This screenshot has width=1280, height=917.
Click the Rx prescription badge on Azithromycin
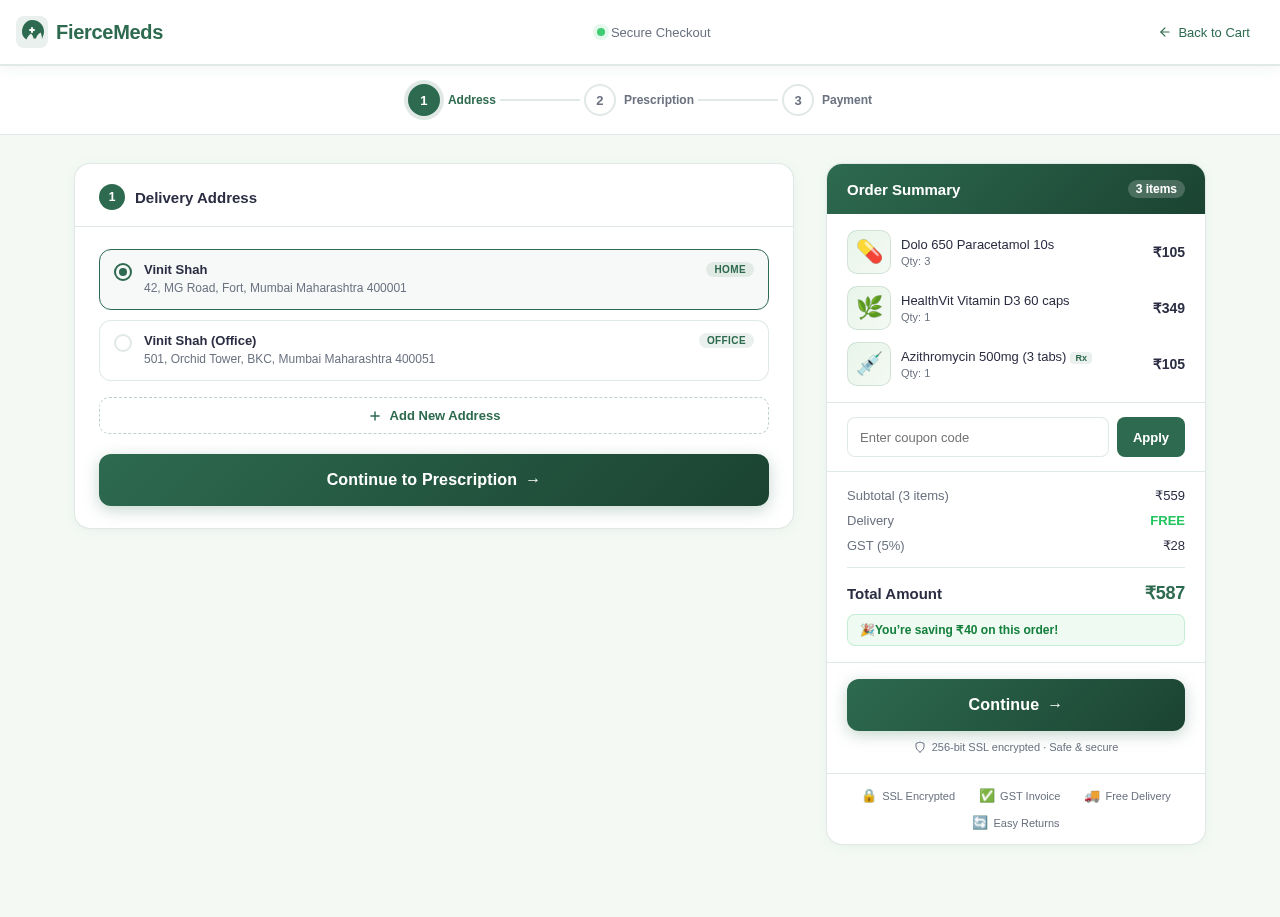(1081, 357)
